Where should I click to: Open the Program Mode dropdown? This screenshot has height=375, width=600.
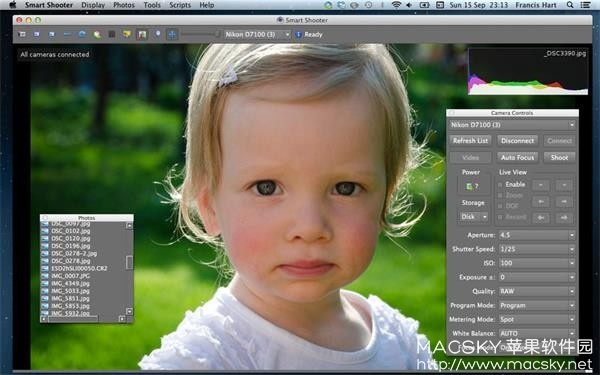[x=537, y=305]
